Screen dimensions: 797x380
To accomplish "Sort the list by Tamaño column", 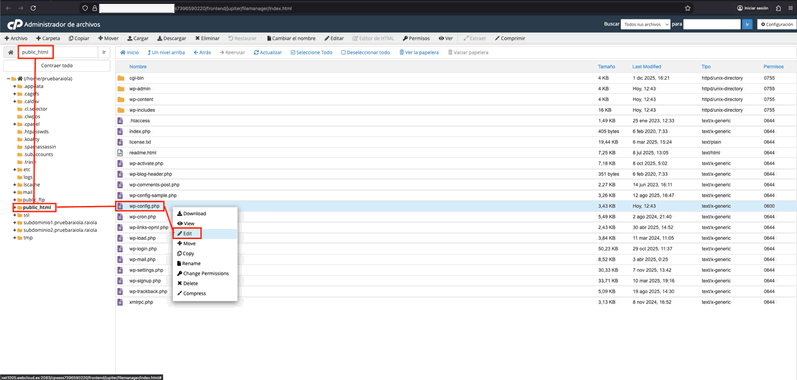I will coord(606,67).
